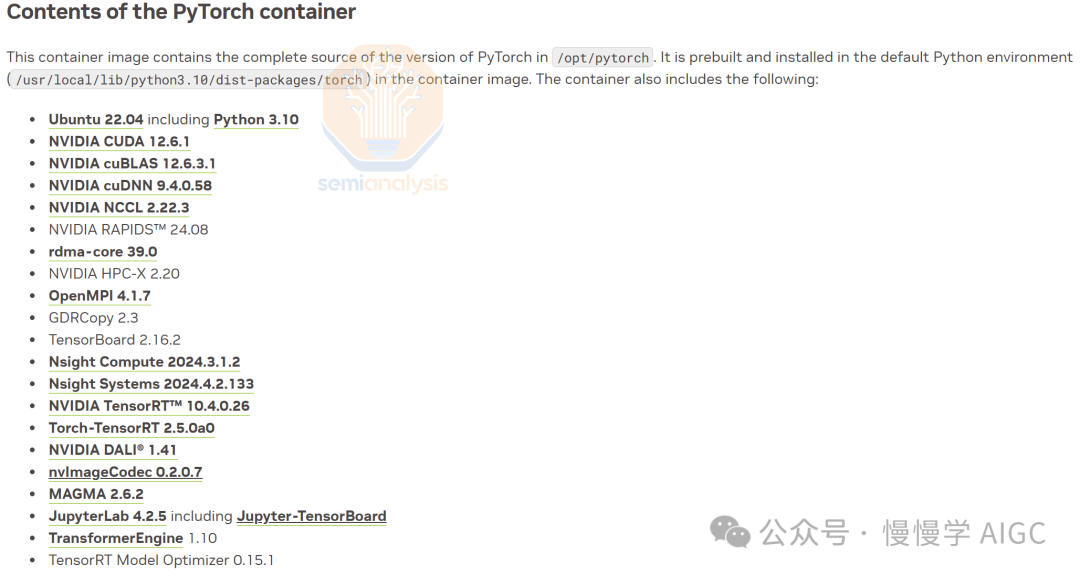
Task: Follow the OpenMPI 4.1.7 link
Action: click(100, 295)
